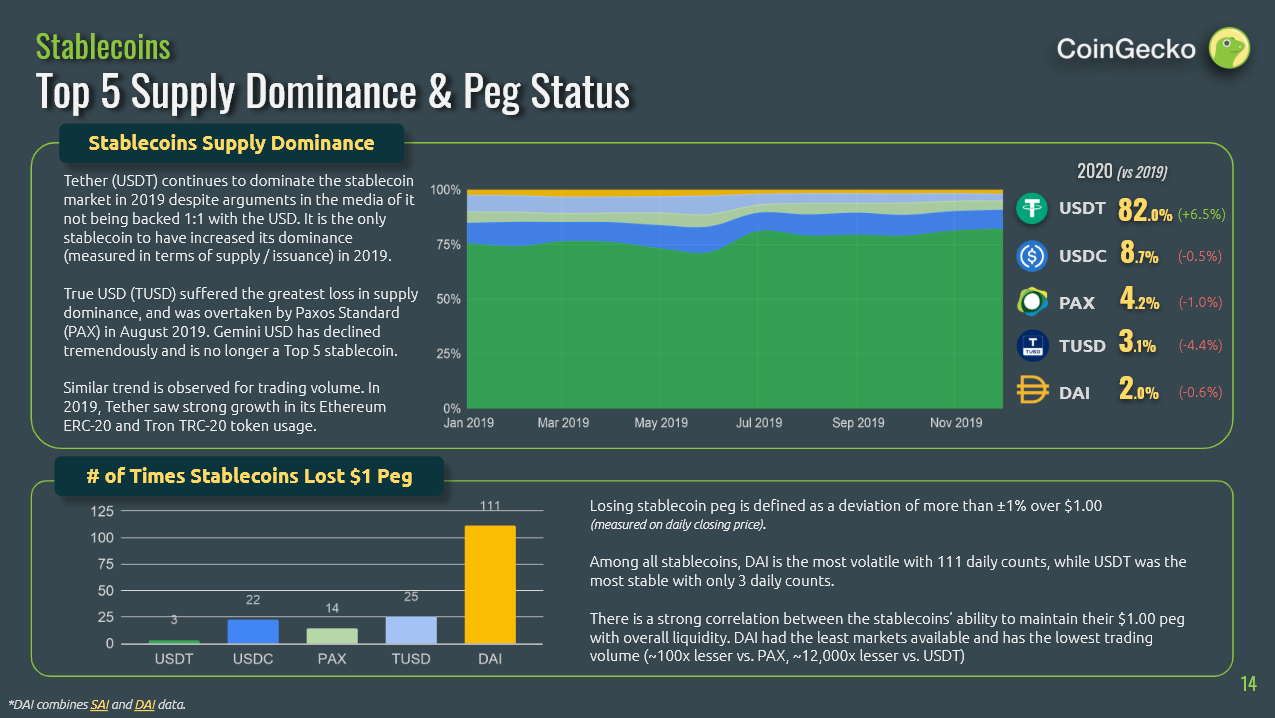Select the small green USDT bar
Image resolution: width=1275 pixels, height=718 pixels.
point(174,642)
